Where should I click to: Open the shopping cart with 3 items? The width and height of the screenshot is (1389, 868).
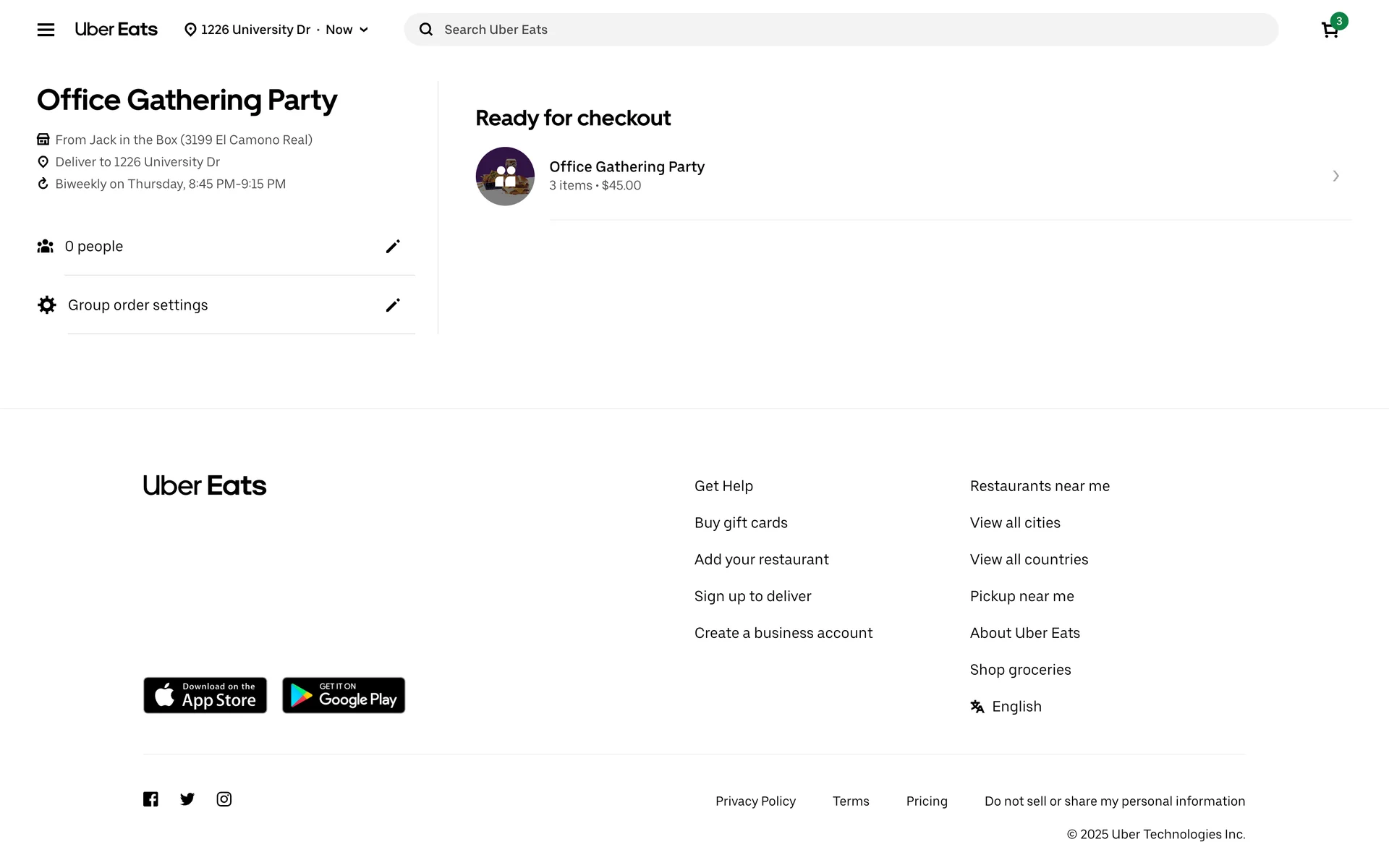click(1330, 30)
